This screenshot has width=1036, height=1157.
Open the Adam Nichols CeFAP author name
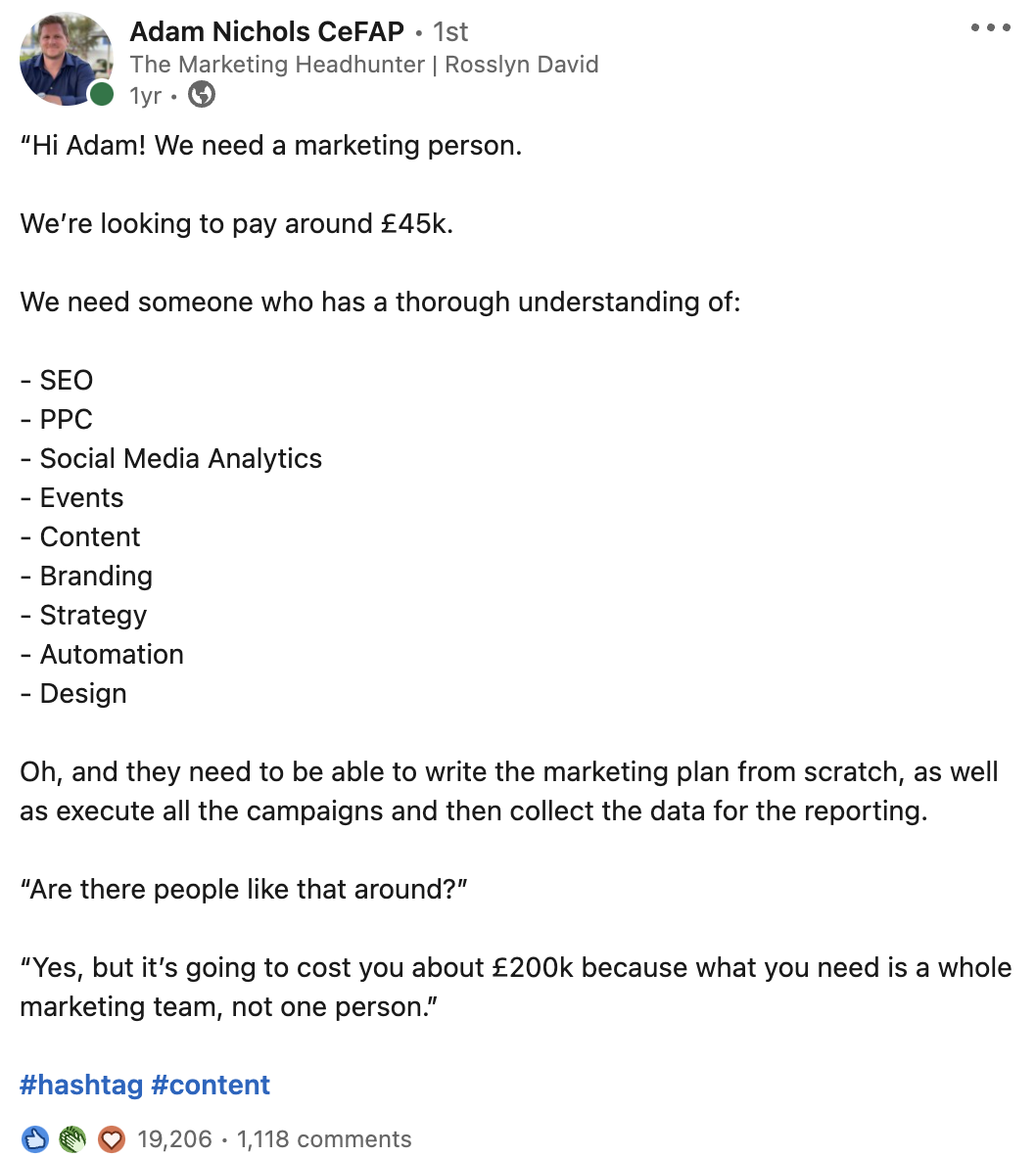(266, 31)
